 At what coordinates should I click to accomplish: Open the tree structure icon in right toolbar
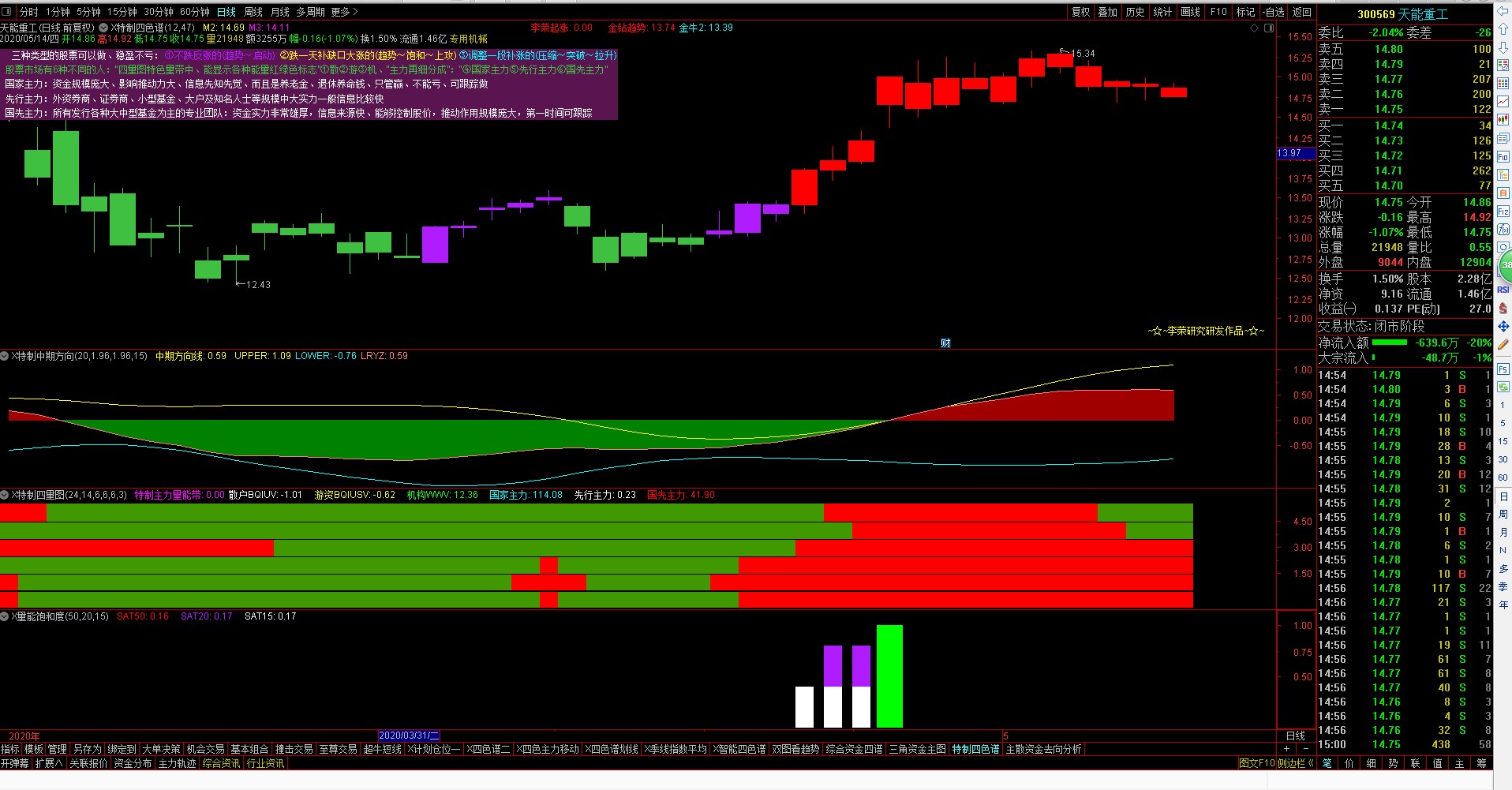[x=1503, y=174]
